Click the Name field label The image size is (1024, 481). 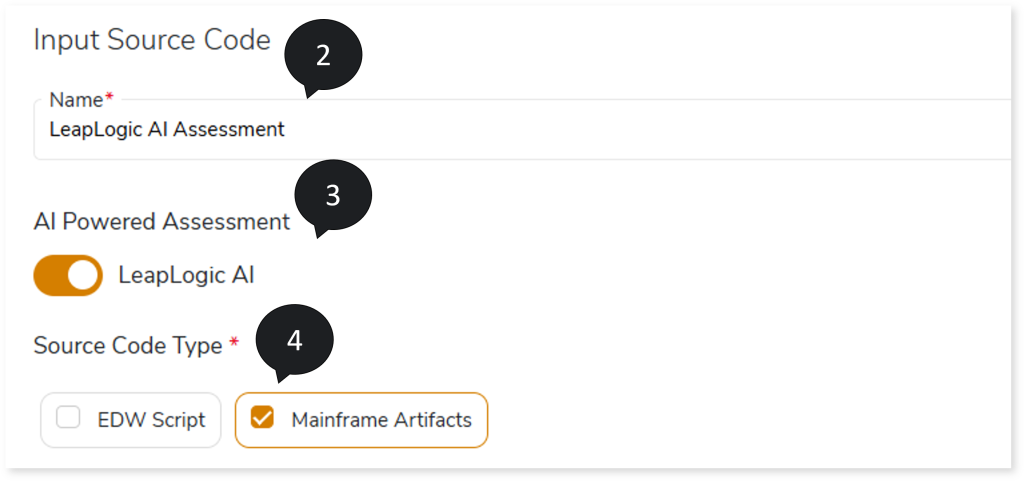point(76,100)
